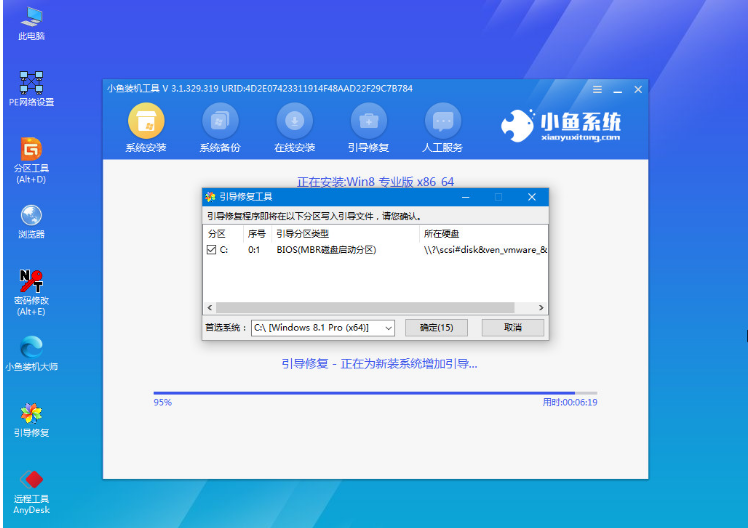The height and width of the screenshot is (528, 748).
Task: Open the 系统备份 (System Backup) icon
Action: 220,122
